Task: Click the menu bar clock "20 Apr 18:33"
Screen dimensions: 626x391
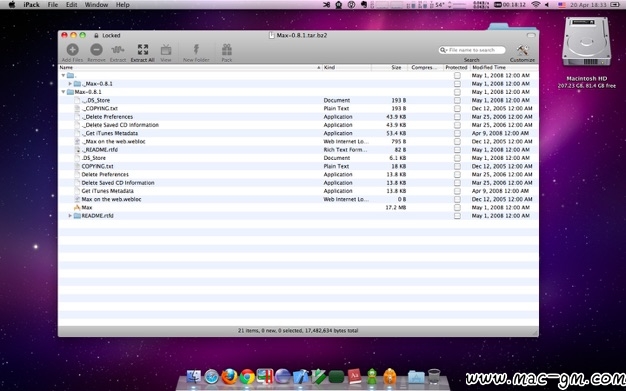Action: pyautogui.click(x=588, y=5)
